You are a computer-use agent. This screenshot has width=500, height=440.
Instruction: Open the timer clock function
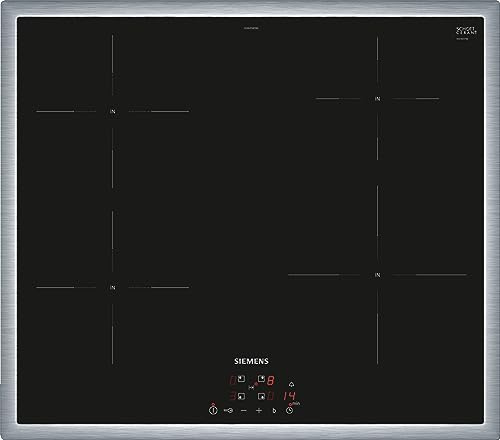click(x=289, y=410)
